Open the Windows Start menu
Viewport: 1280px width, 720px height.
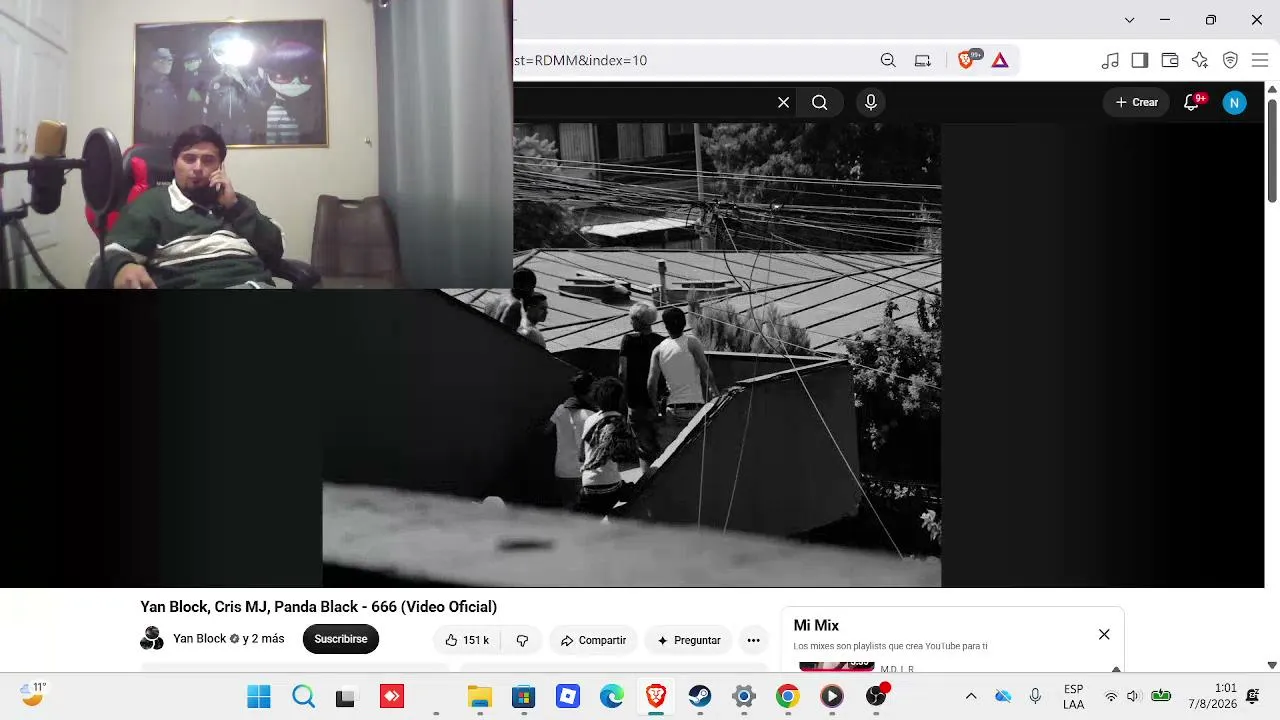coord(259,696)
